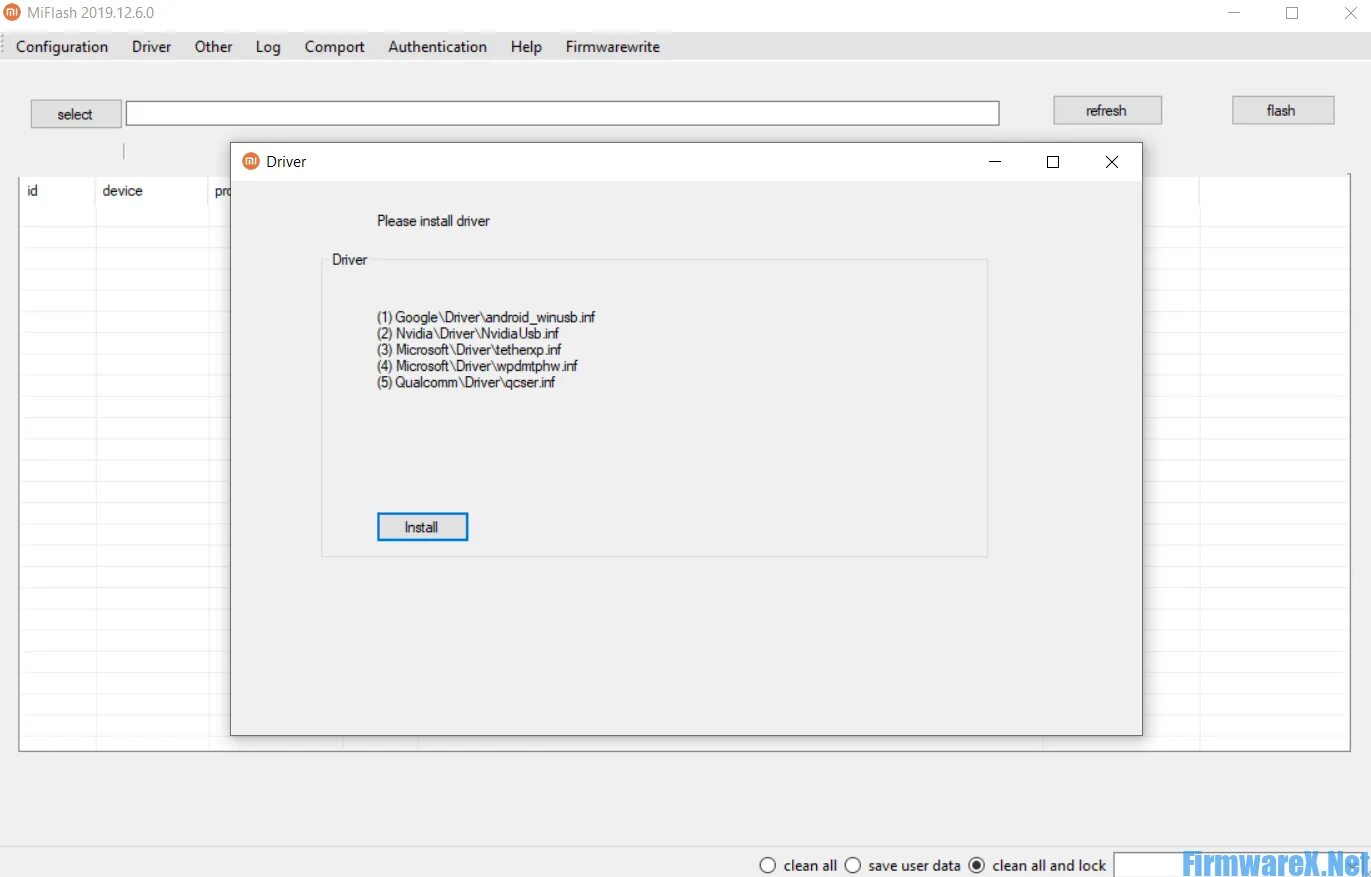Click the device column header
This screenshot has width=1371, height=877.
click(x=152, y=191)
